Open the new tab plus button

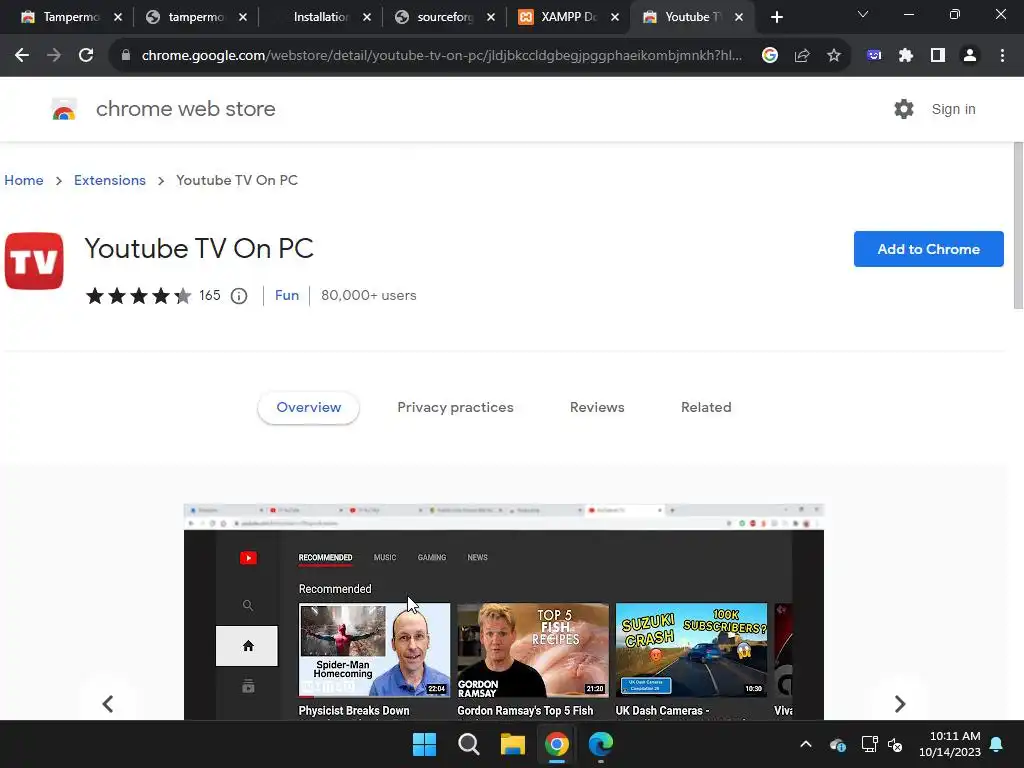tap(776, 18)
